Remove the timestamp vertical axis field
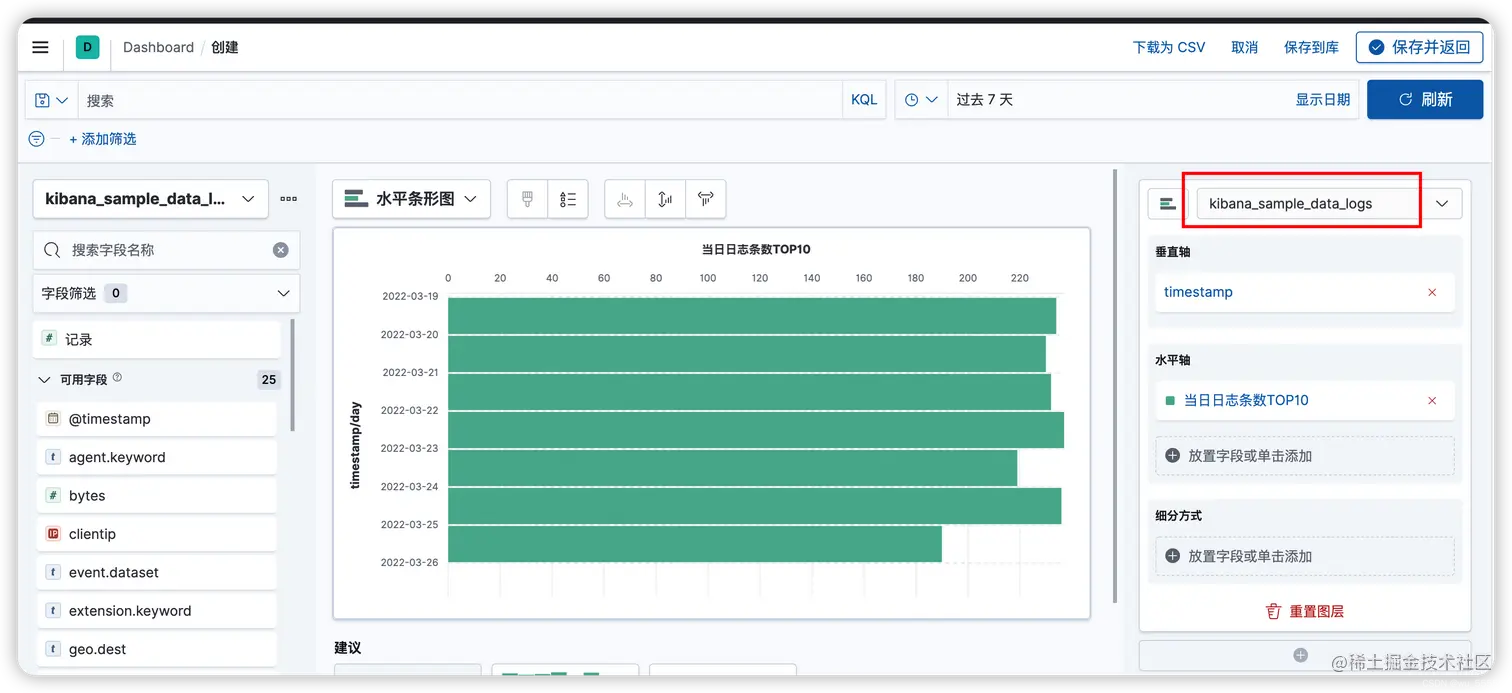 pyautogui.click(x=1431, y=292)
